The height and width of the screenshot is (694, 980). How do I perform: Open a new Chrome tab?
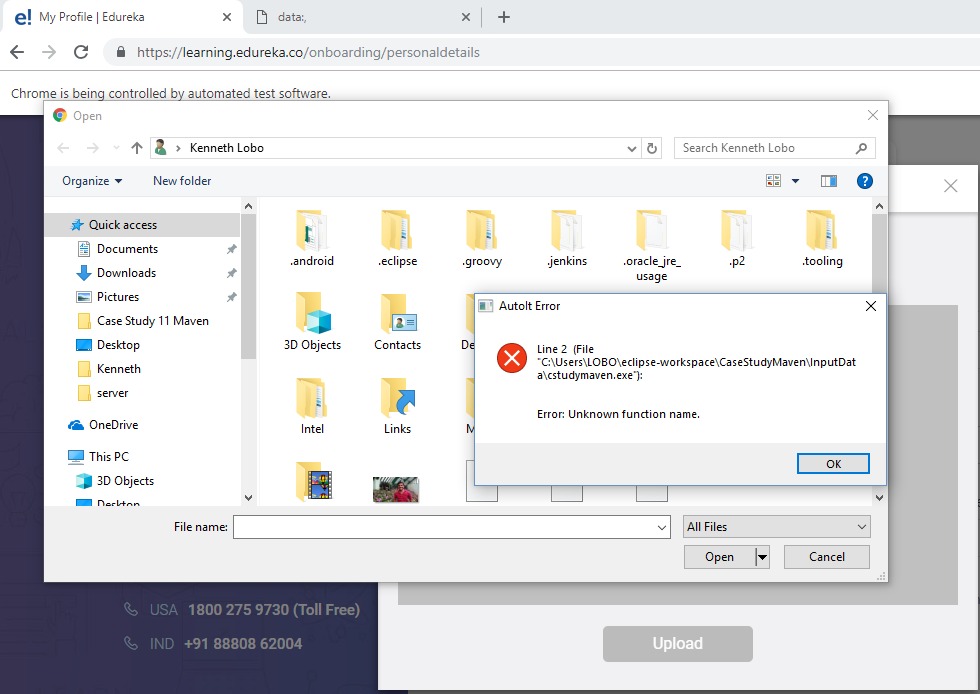coord(504,17)
